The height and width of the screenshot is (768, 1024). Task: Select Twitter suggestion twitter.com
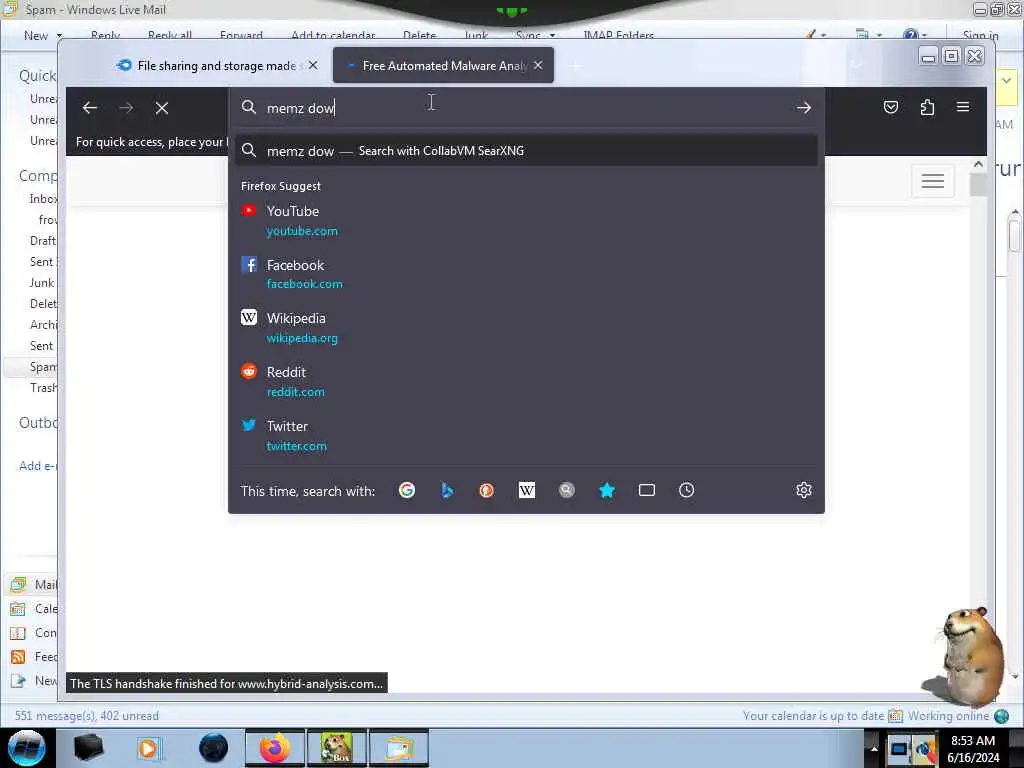click(x=526, y=436)
